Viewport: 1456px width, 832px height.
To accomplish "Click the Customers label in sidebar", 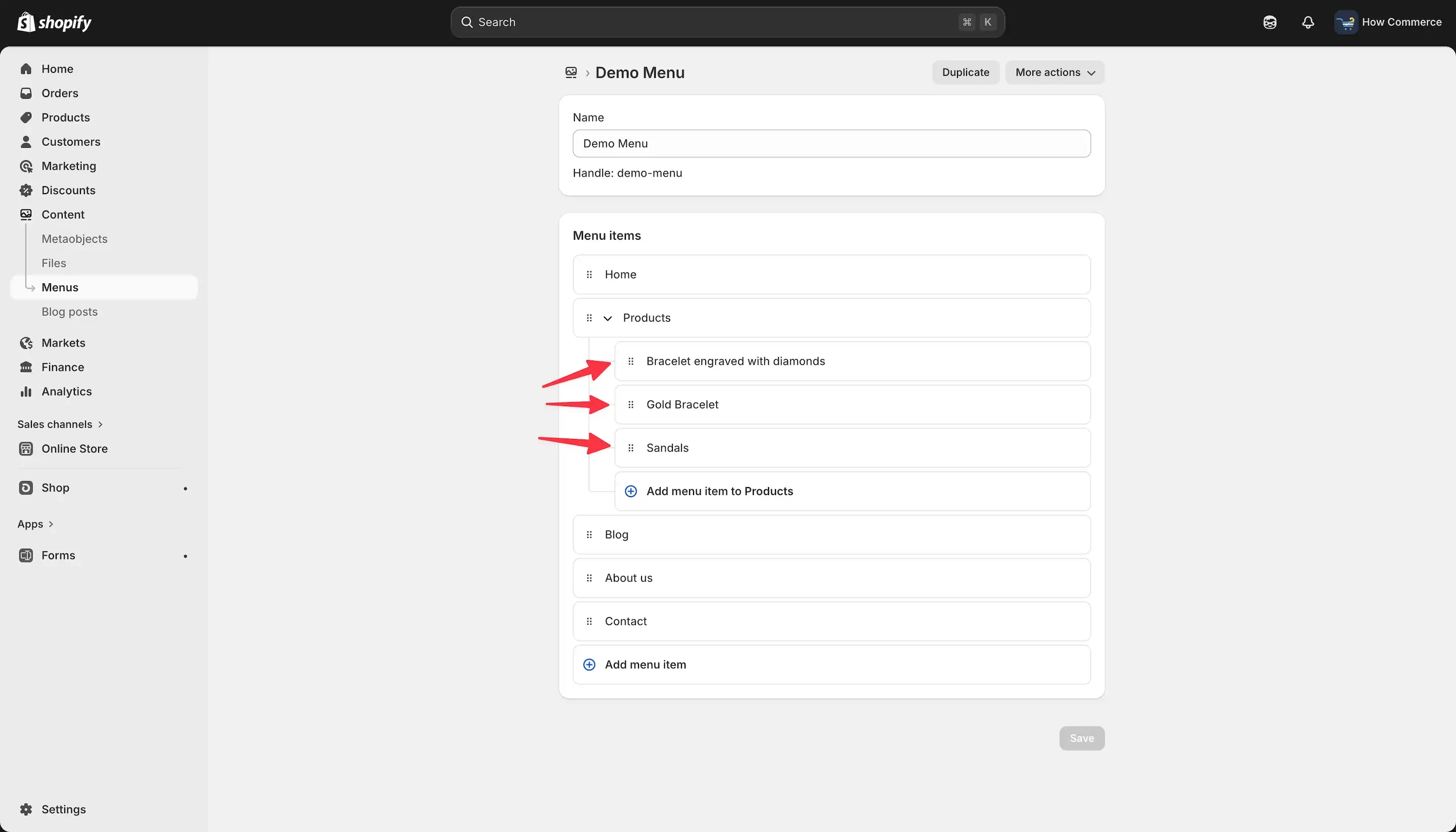I will click(71, 142).
